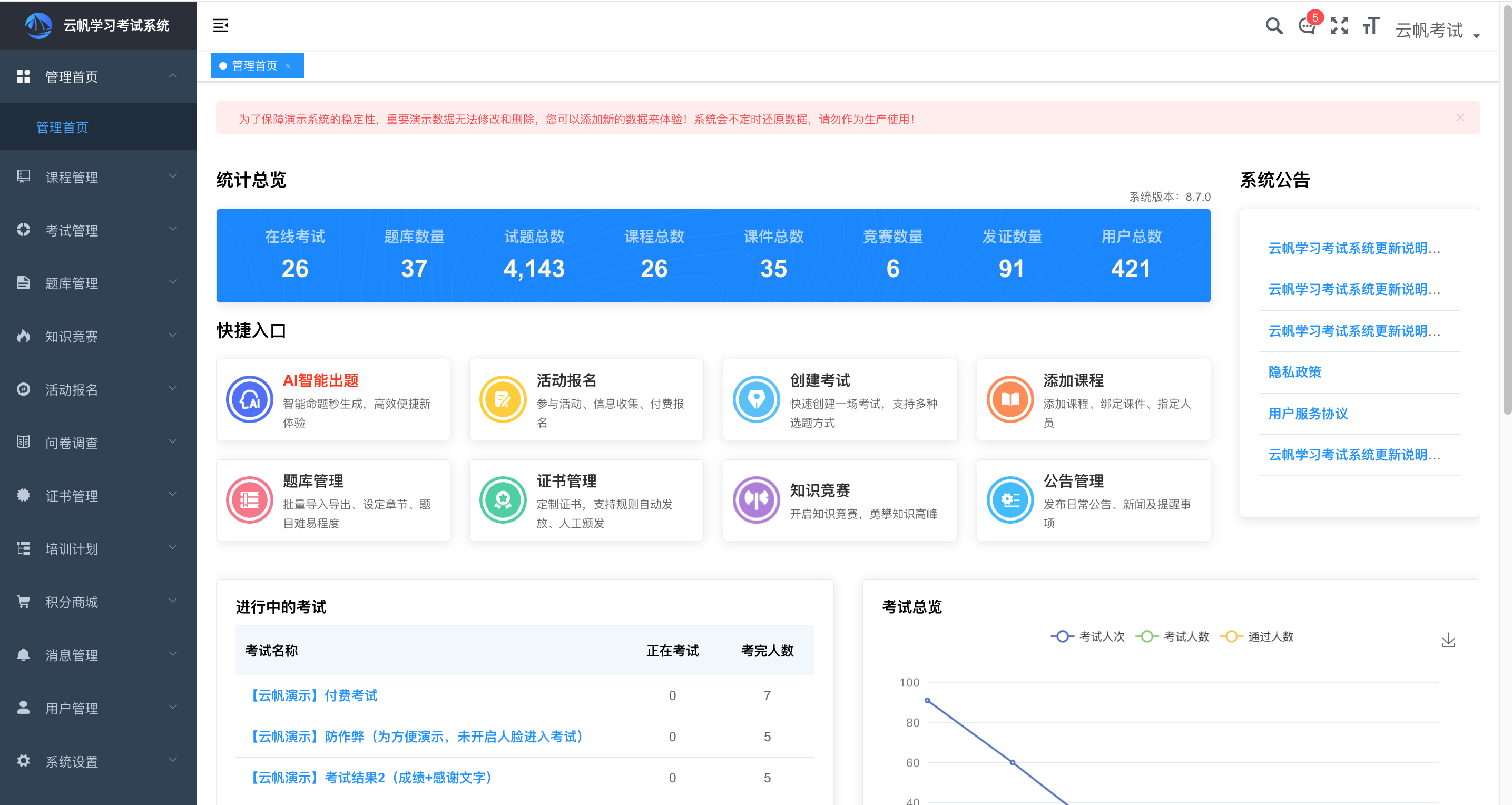This screenshot has height=805, width=1512.
Task: Expand 课程管理 sidebar menu
Action: (x=98, y=176)
